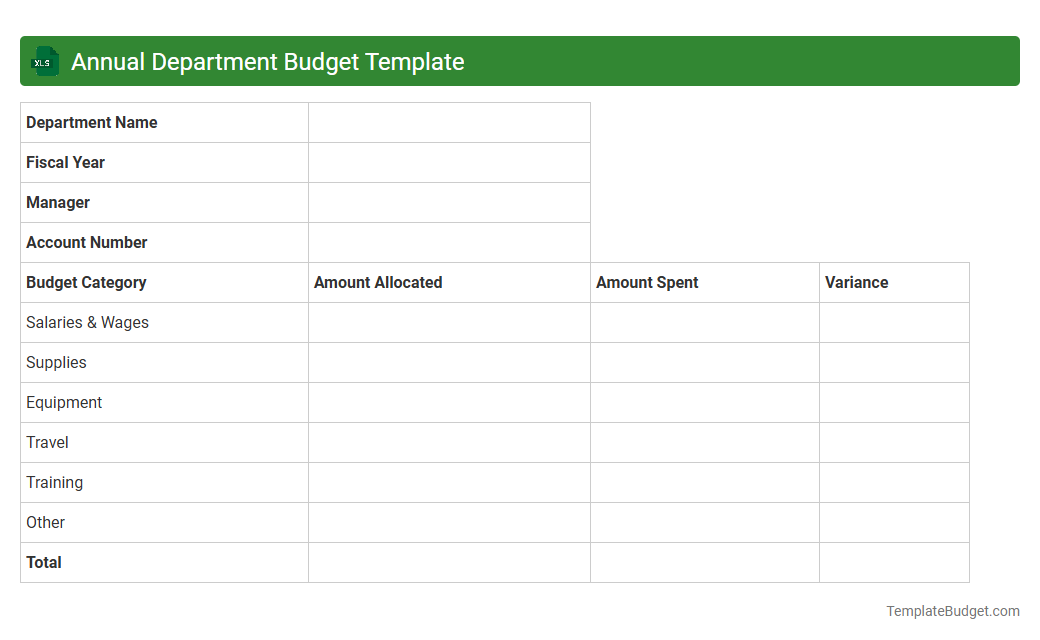Screen dimensions: 1040x640
Task: Select the Manager value cell
Action: pos(448,202)
